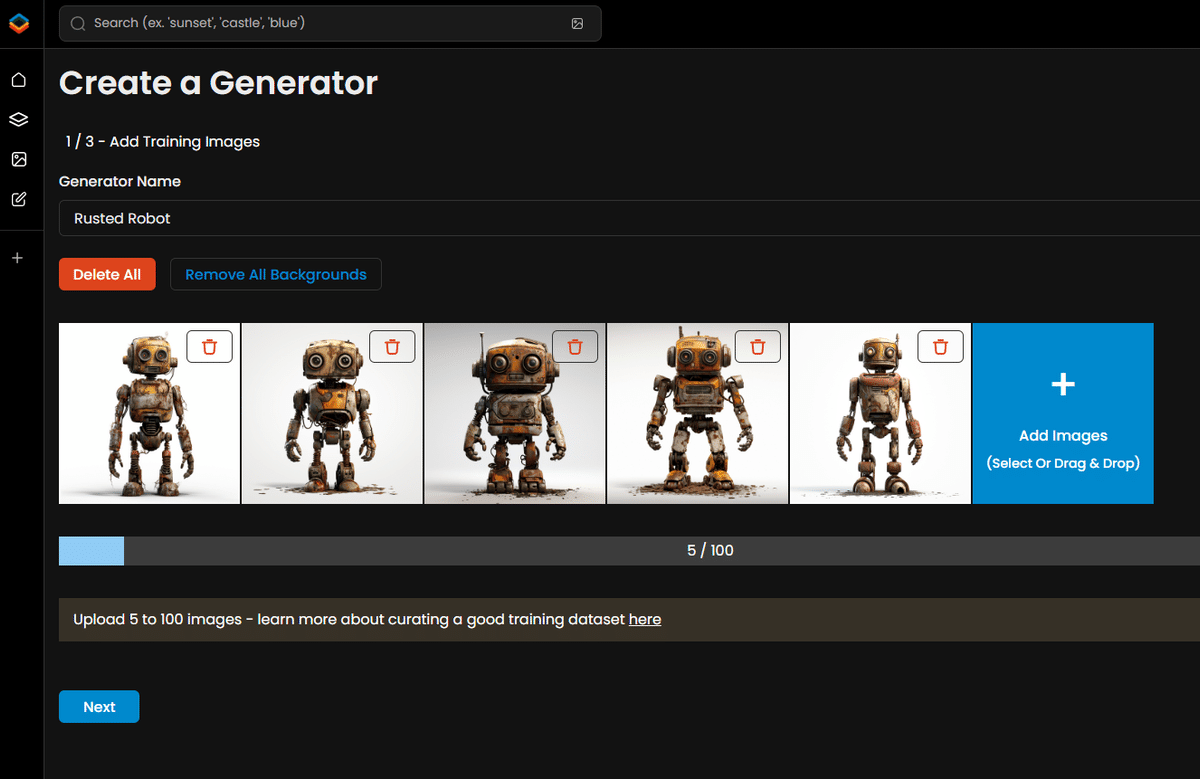Viewport: 1200px width, 779px height.
Task: Click the magnifier icon in search bar
Action: (x=77, y=23)
